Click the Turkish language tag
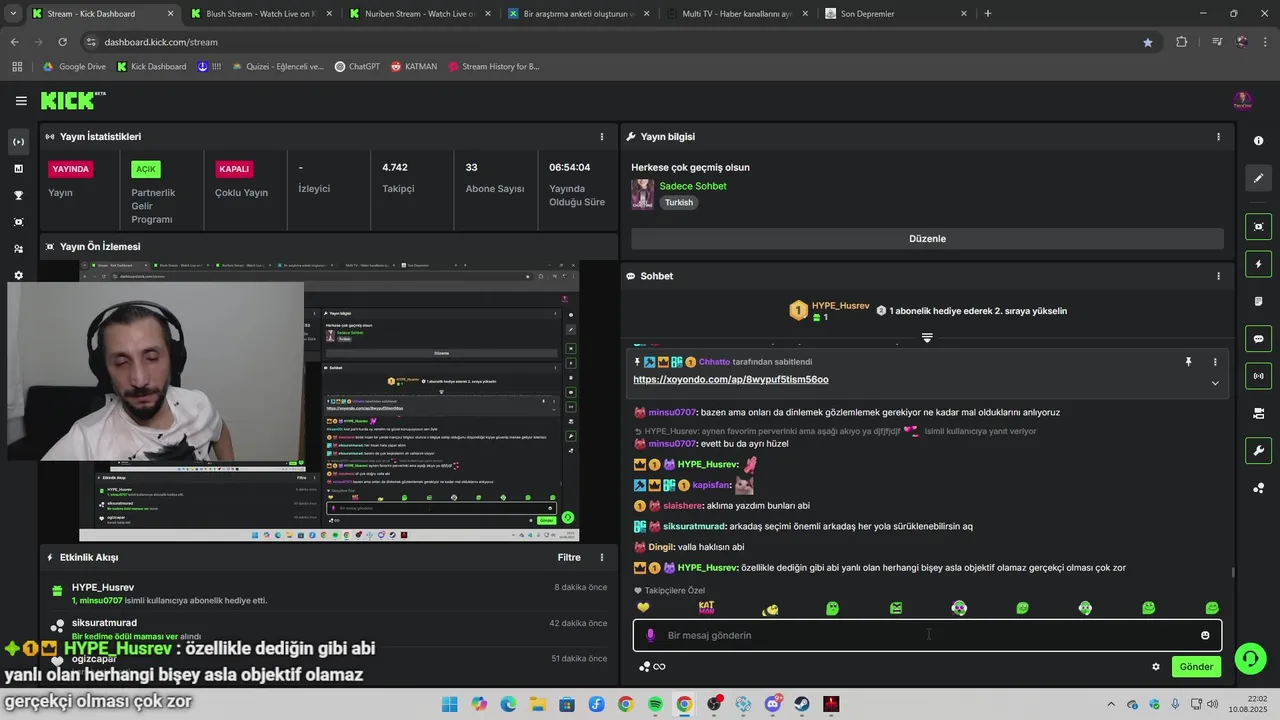The image size is (1280, 720). tap(679, 202)
